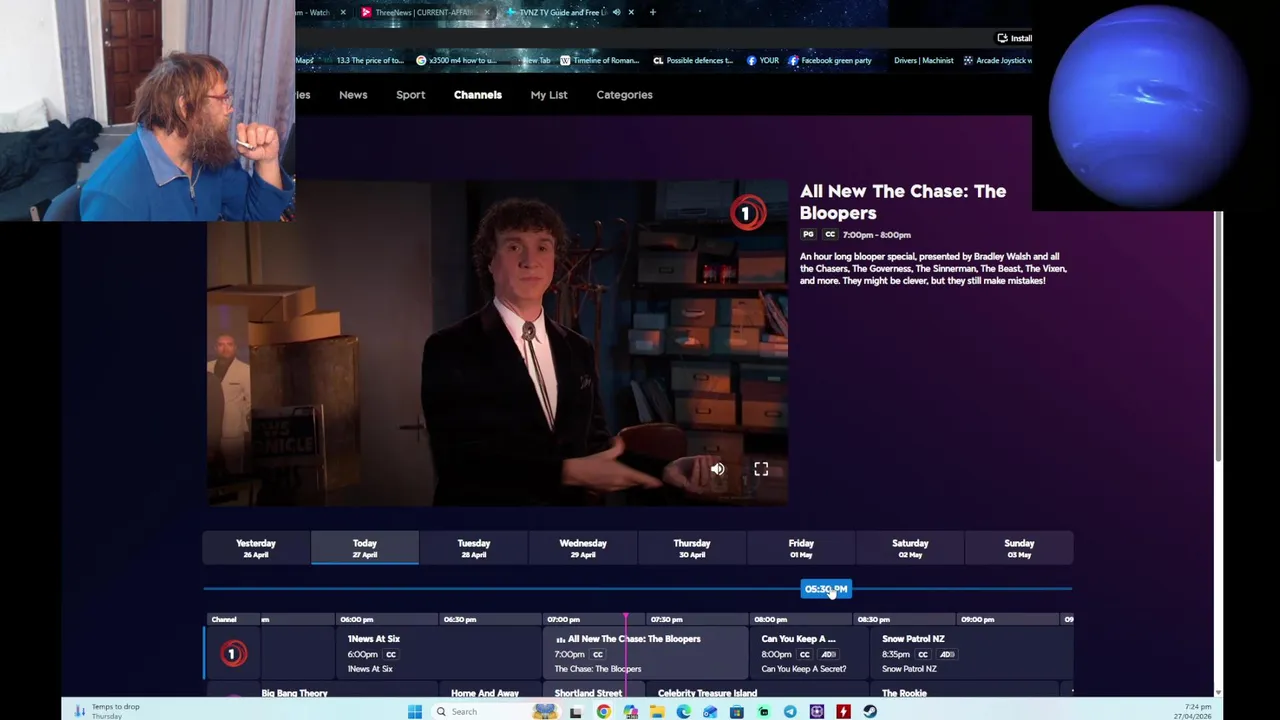This screenshot has height=720, width=1280.
Task: Open purple square app in taskbar
Action: pos(817,712)
